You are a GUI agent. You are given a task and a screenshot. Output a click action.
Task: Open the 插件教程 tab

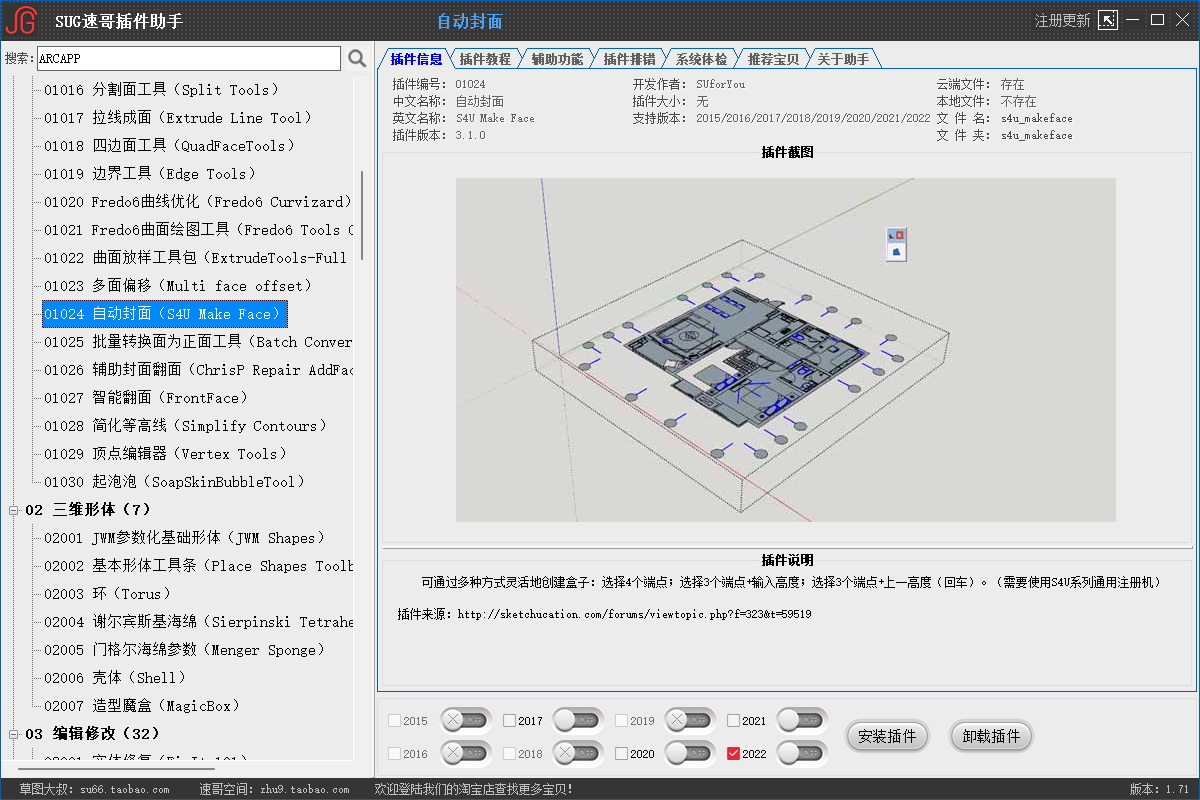(x=485, y=59)
